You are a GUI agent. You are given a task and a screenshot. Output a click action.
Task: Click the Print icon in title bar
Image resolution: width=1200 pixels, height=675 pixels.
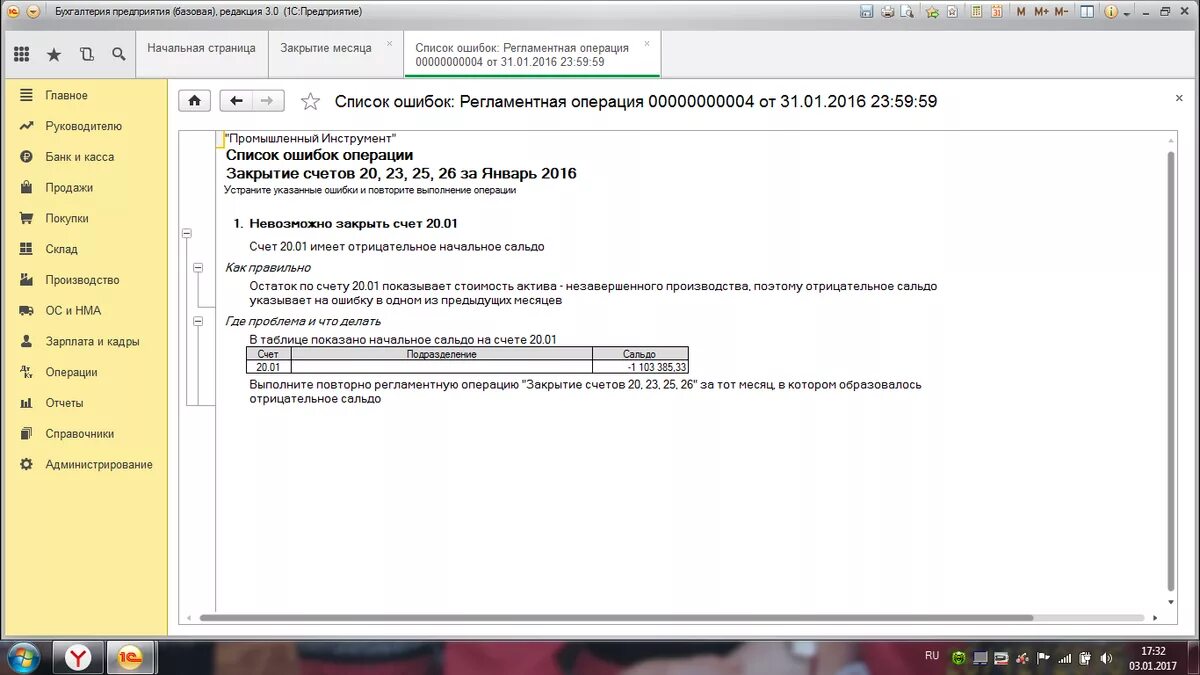[x=887, y=12]
